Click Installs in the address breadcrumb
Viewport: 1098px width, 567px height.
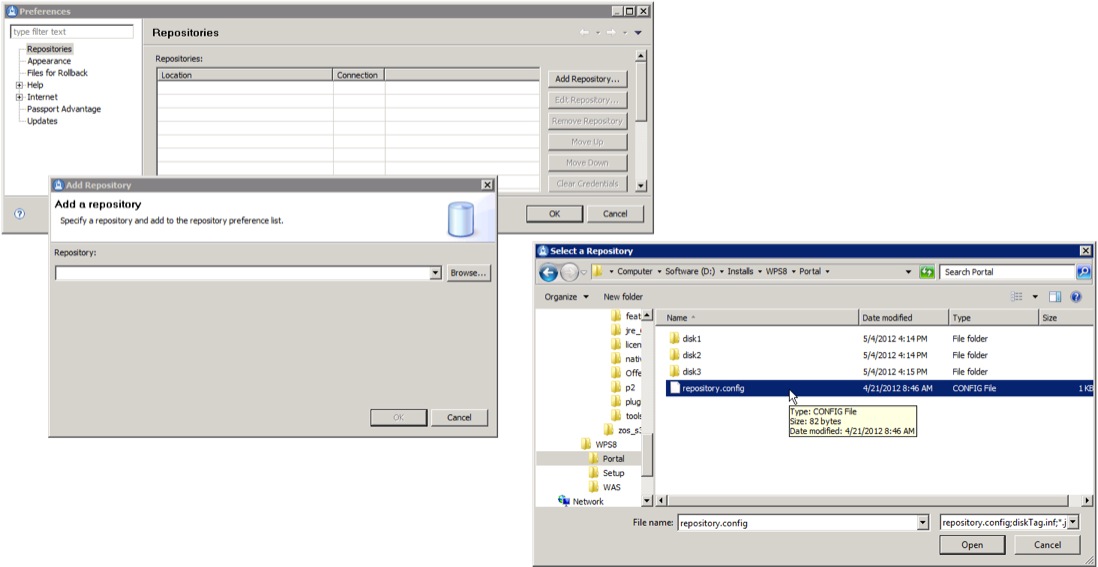click(741, 272)
